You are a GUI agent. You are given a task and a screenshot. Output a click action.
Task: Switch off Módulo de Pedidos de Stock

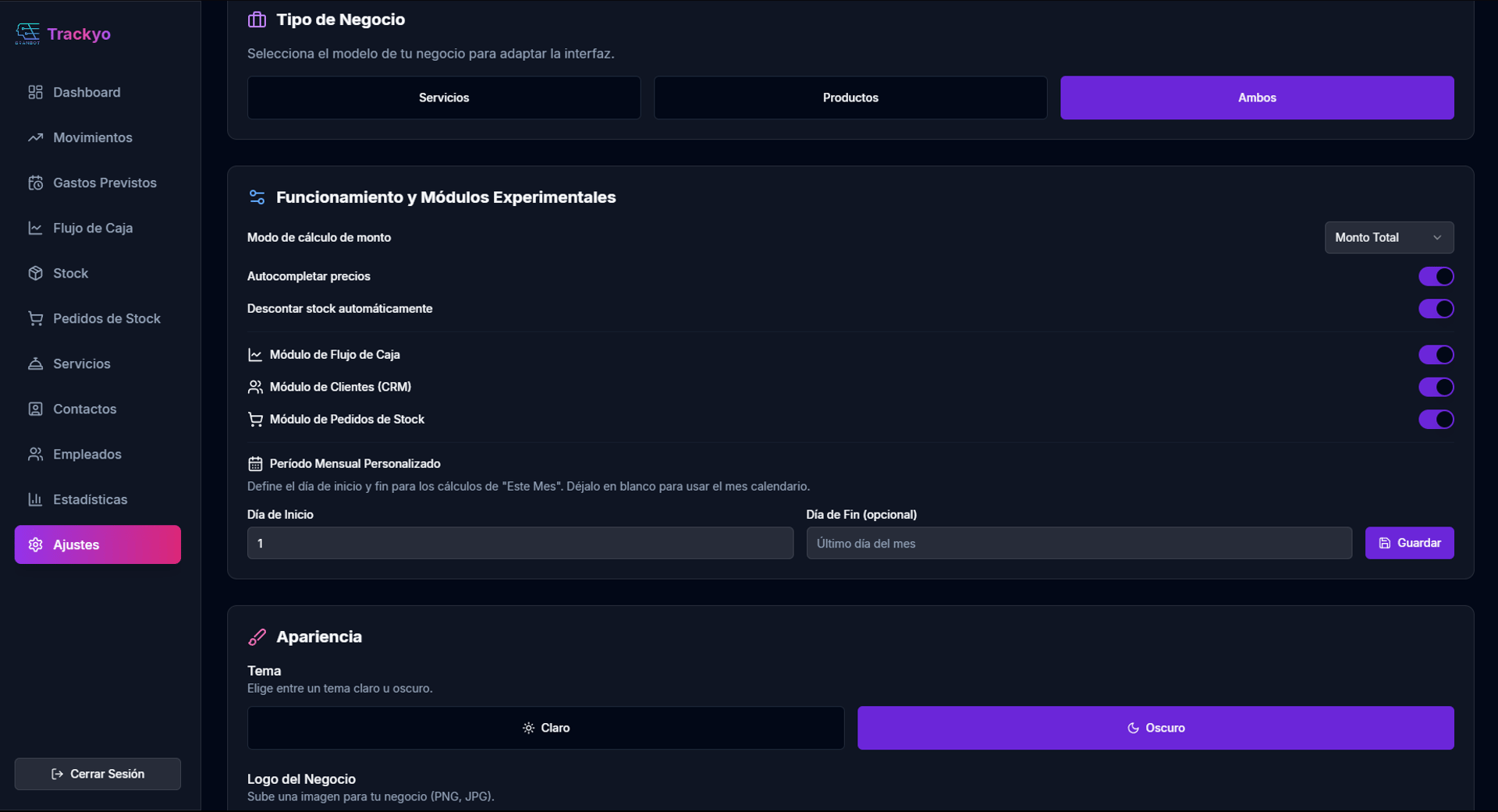pos(1436,420)
